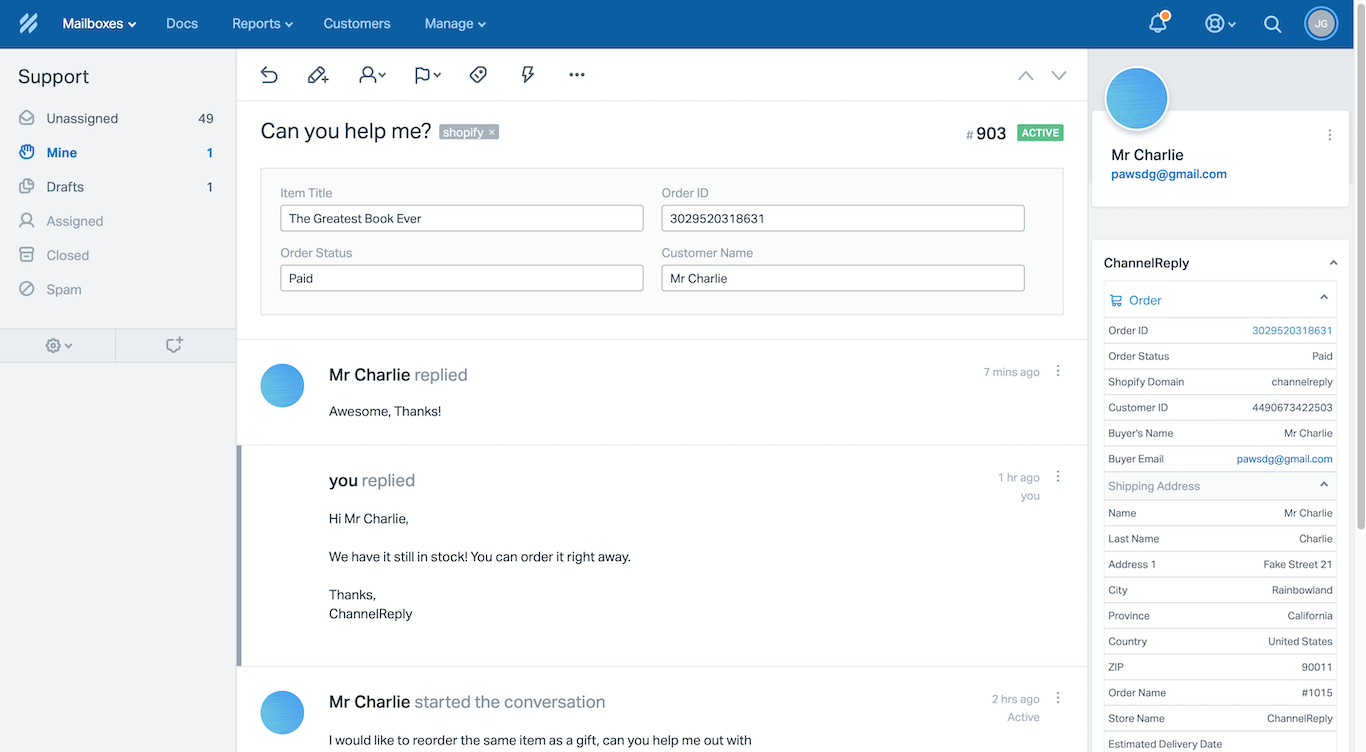This screenshot has width=1366, height=752.
Task: Click the Order Name value #1015
Action: coord(1317,692)
